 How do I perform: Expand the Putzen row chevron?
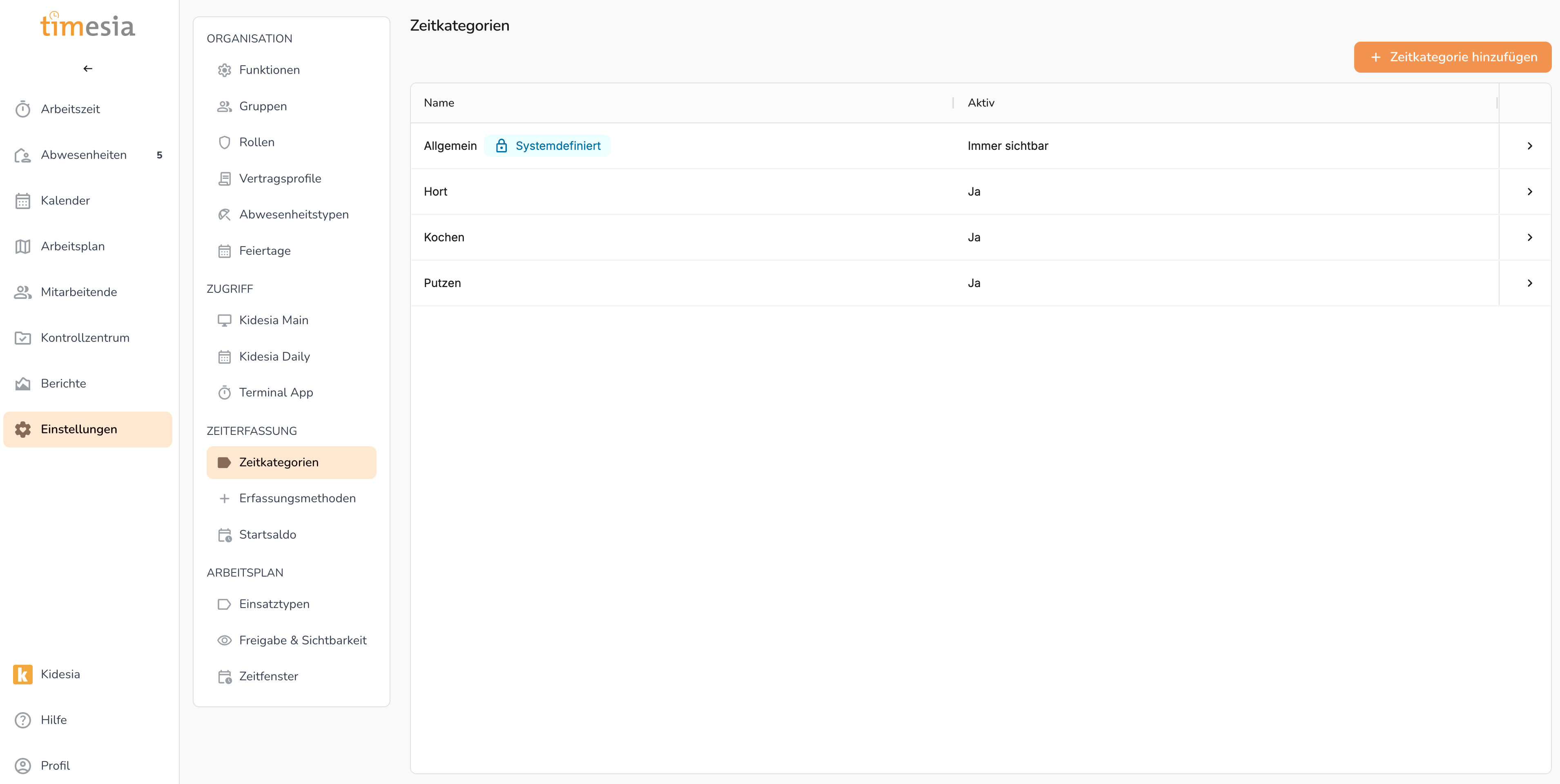click(x=1530, y=283)
